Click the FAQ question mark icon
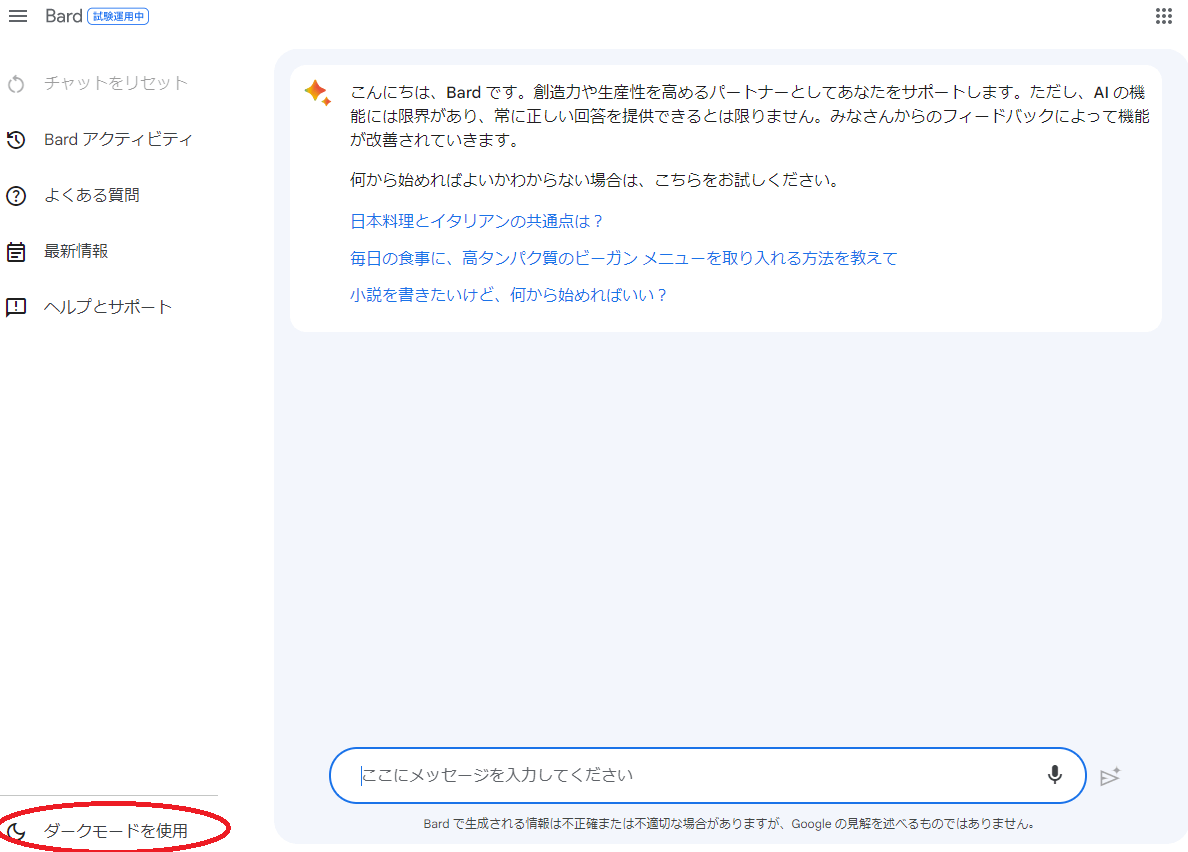 point(16,196)
